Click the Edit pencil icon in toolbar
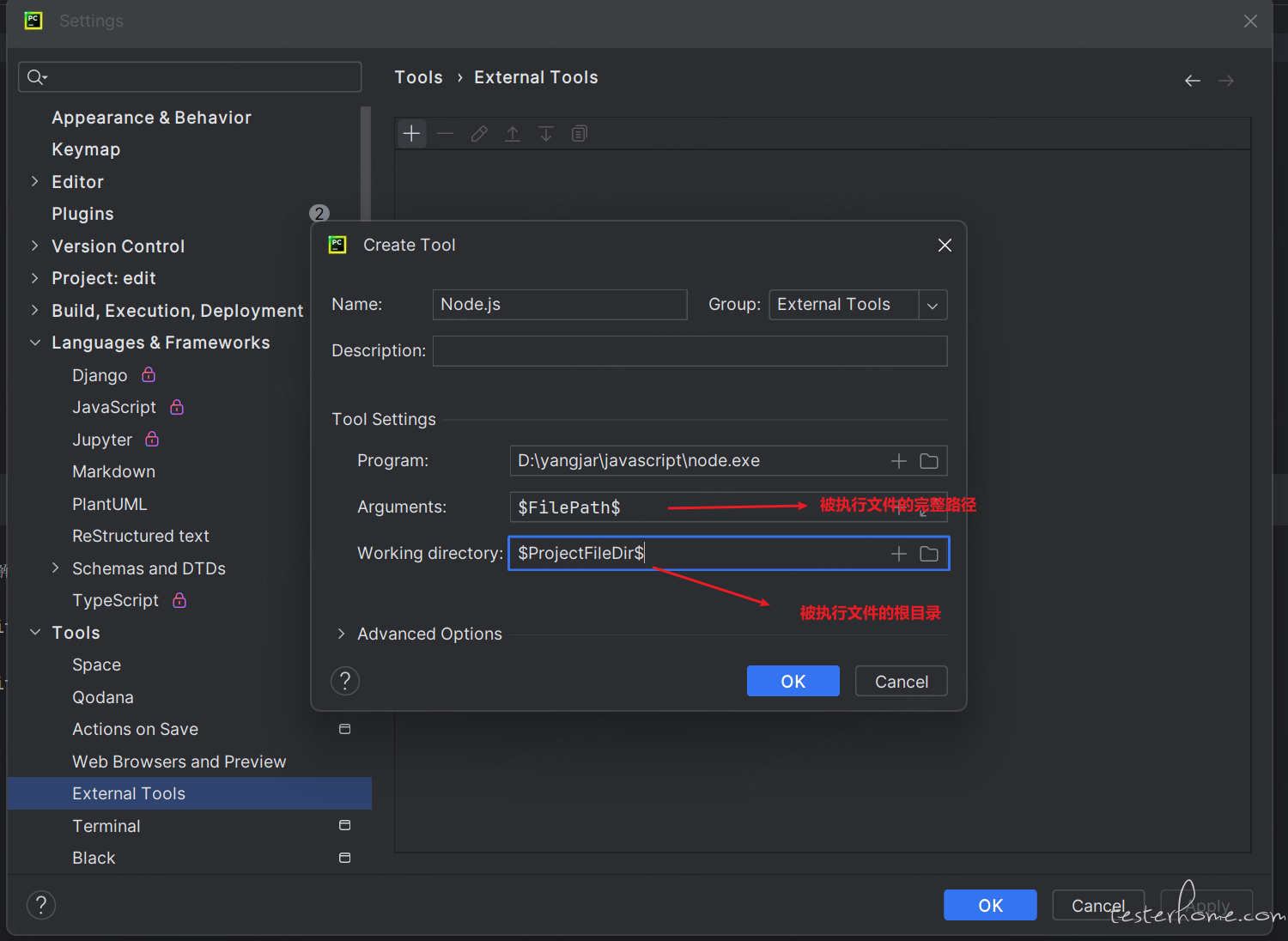The height and width of the screenshot is (941, 1288). [479, 134]
